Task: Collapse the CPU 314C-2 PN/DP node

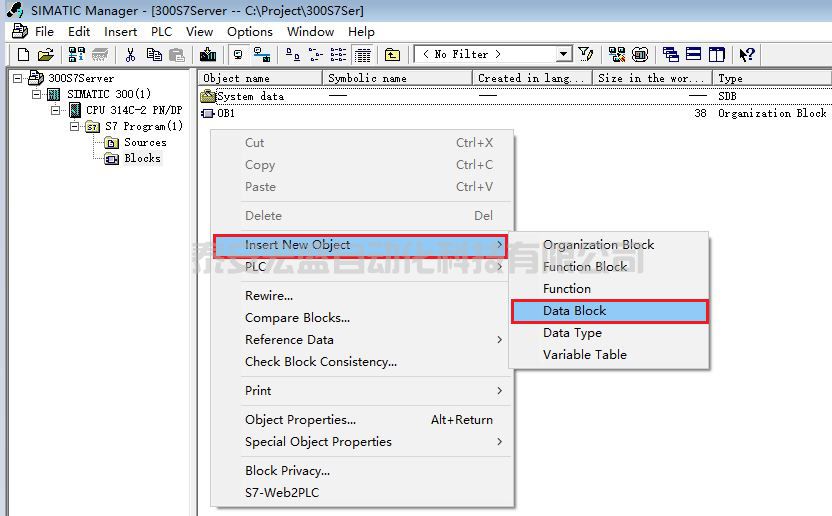Action: tap(56, 110)
